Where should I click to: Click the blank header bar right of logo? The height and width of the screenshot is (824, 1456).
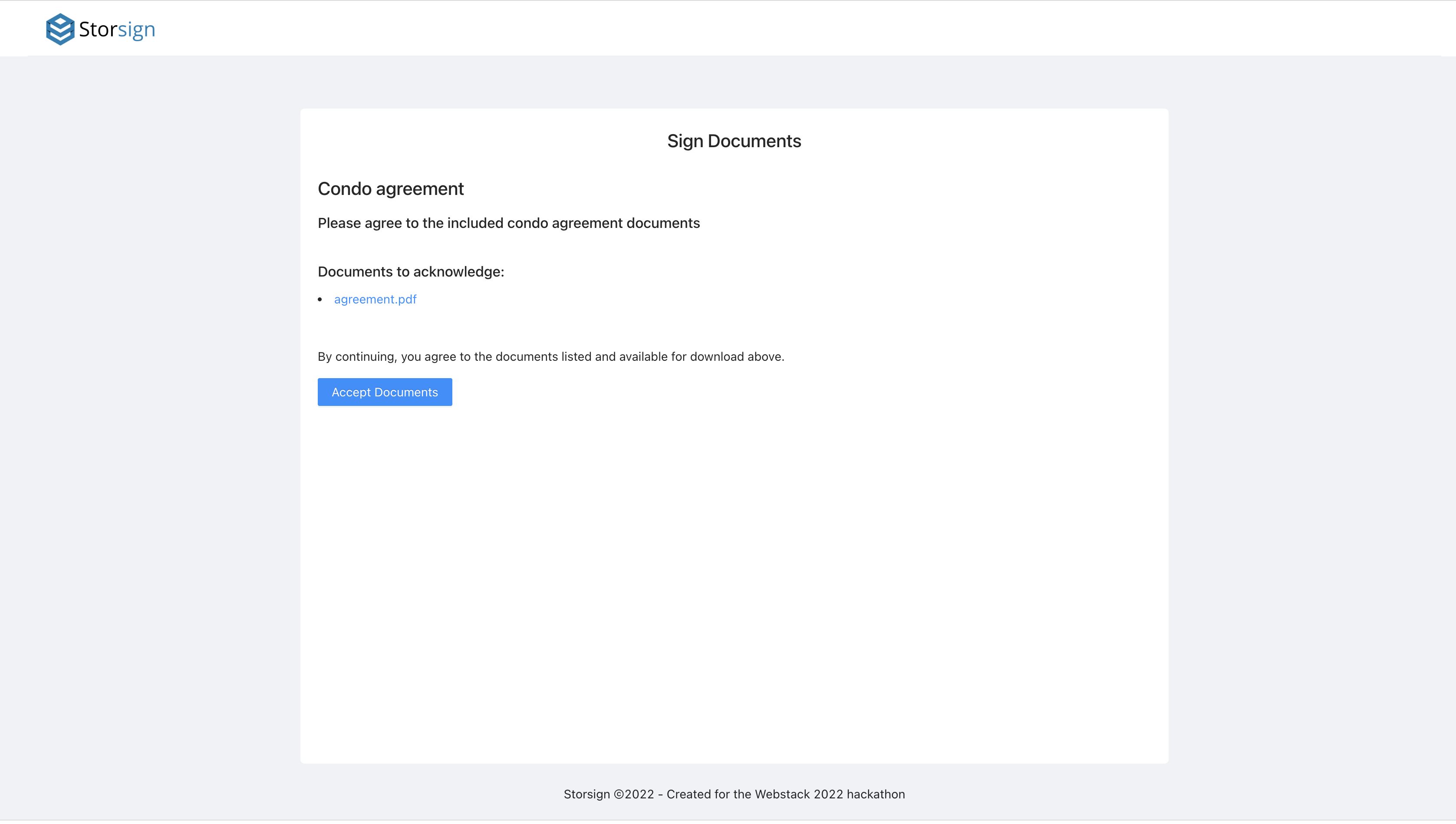click(792, 28)
